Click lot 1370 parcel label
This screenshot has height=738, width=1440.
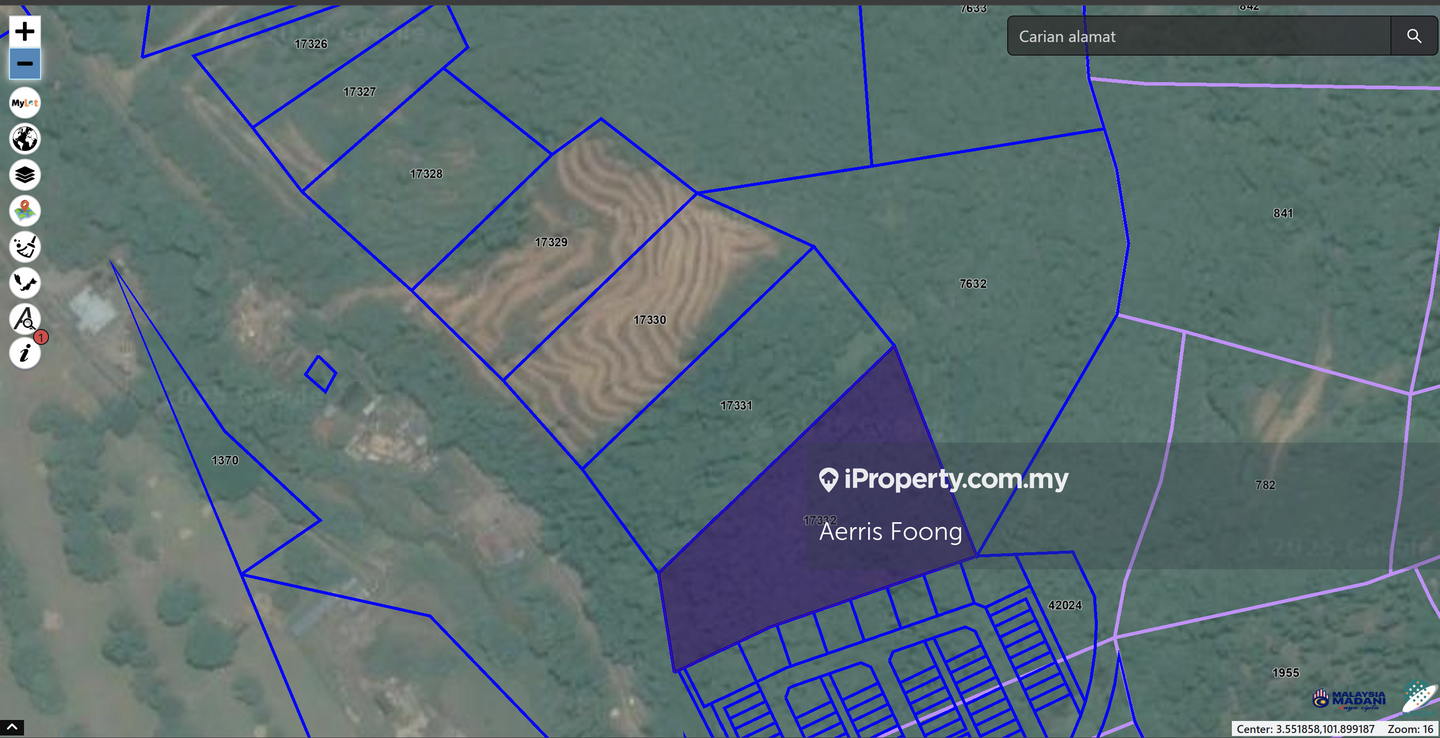pyautogui.click(x=225, y=460)
